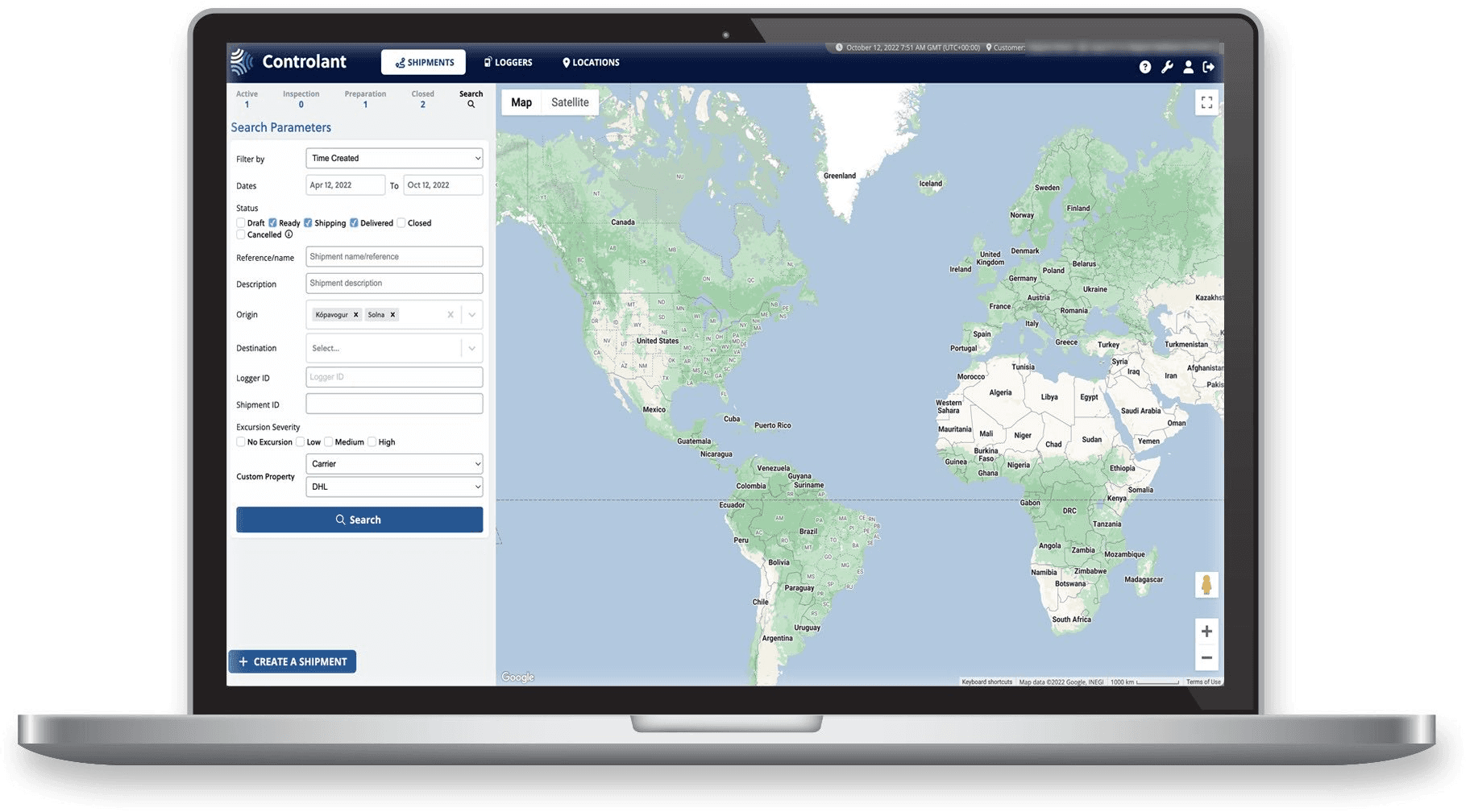Click the Cancelled info icon
Image resolution: width=1470 pixels, height=812 pixels.
pyautogui.click(x=289, y=234)
